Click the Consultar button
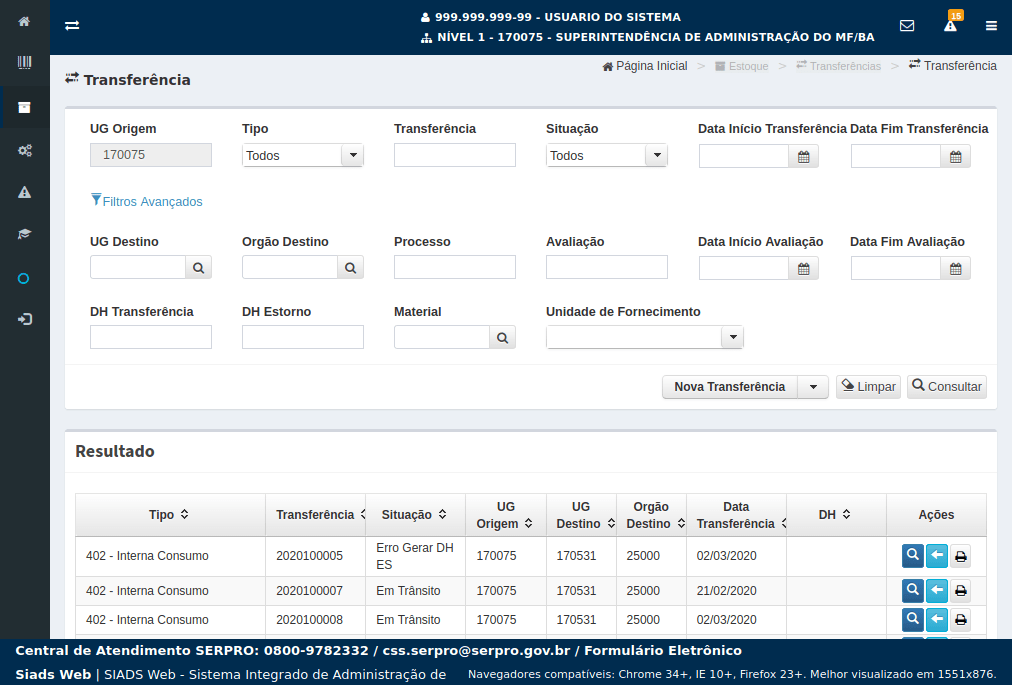 pos(947,387)
